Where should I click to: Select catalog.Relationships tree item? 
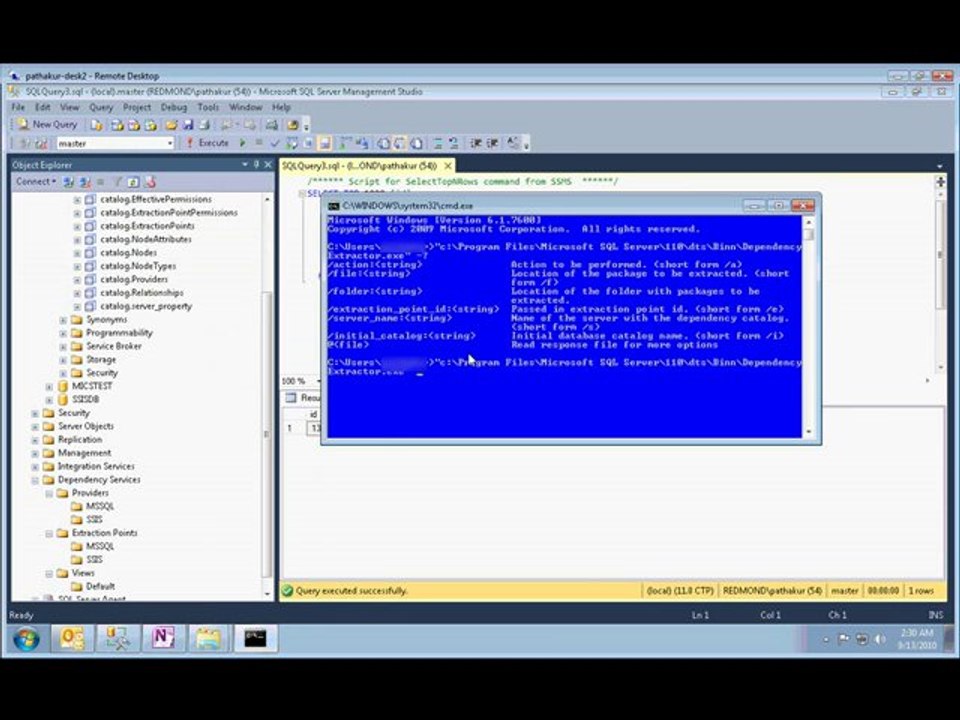141,293
